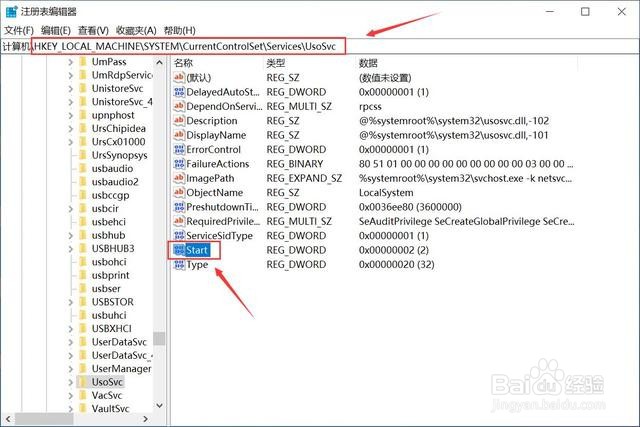Click the rpcss data cell
640x427 pixels.
pos(370,107)
